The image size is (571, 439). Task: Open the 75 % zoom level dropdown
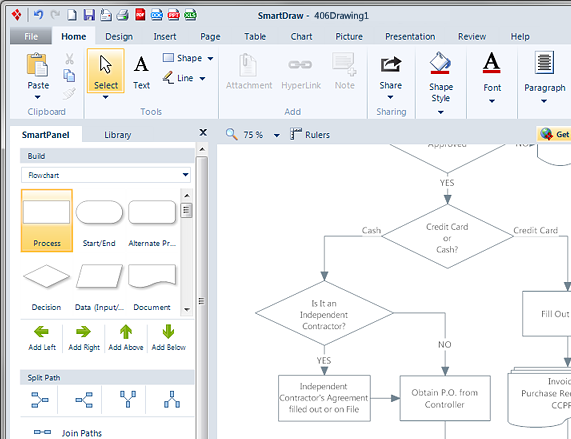[277, 135]
